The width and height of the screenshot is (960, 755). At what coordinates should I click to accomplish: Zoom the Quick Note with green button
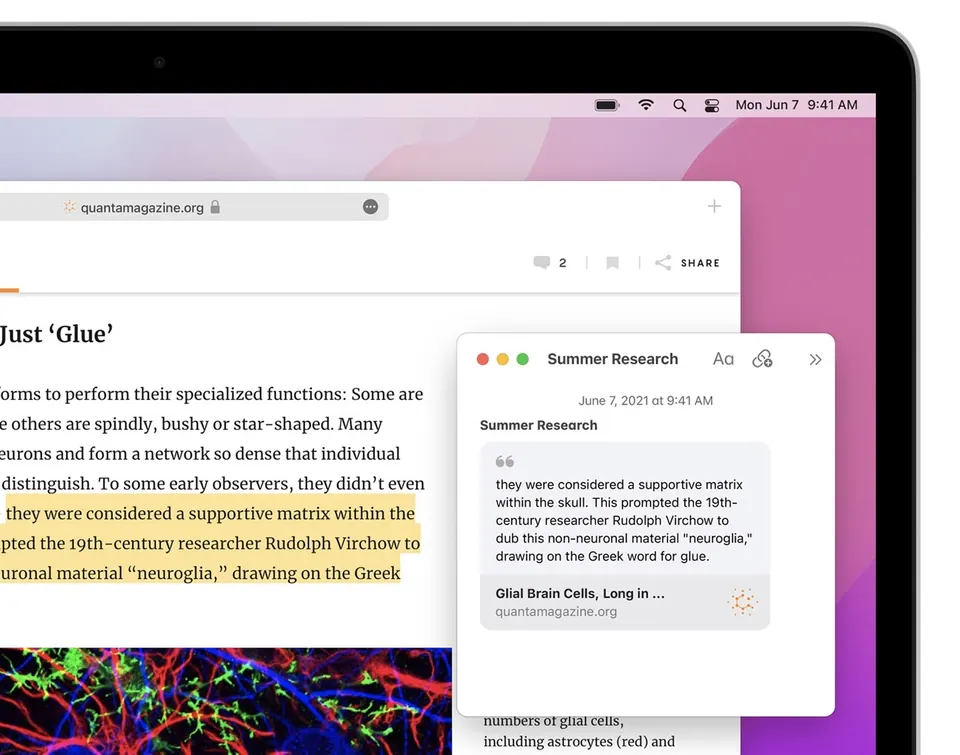tap(522, 359)
